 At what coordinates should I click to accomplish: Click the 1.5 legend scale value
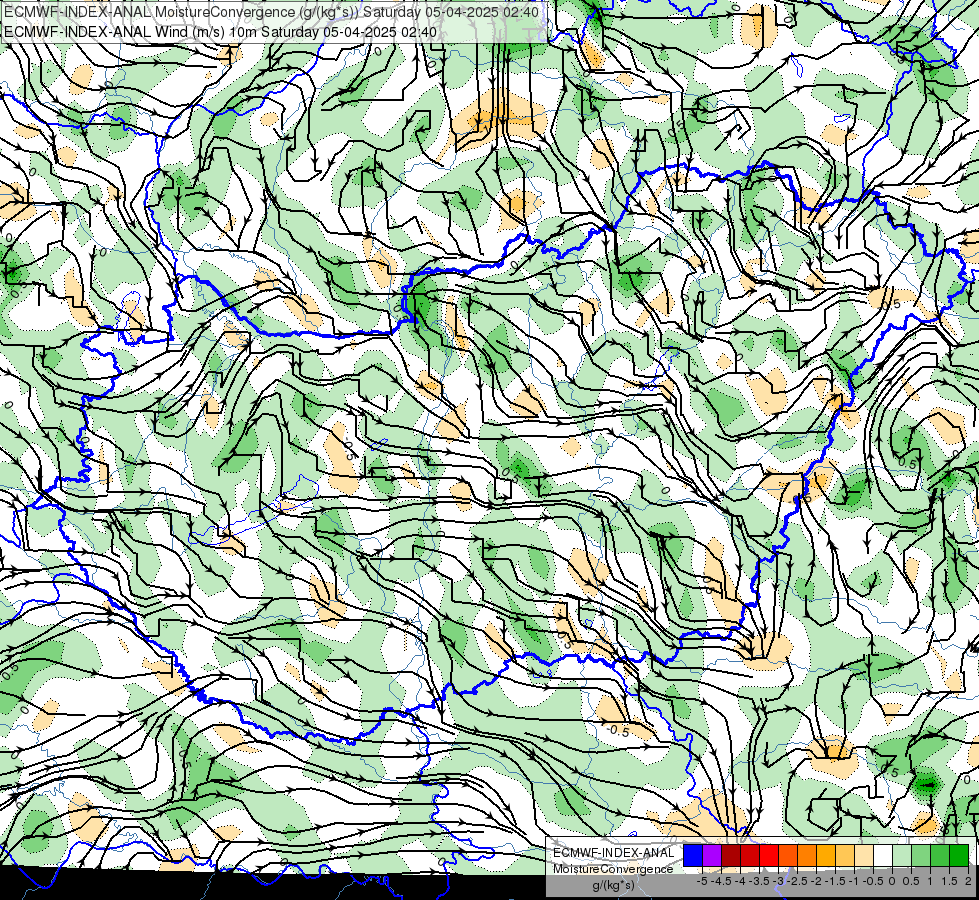click(948, 881)
